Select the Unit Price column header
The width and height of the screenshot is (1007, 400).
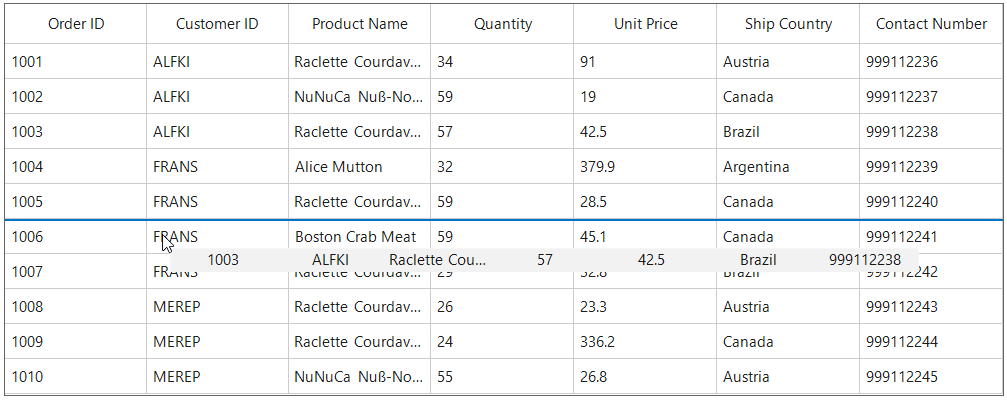[x=645, y=24]
